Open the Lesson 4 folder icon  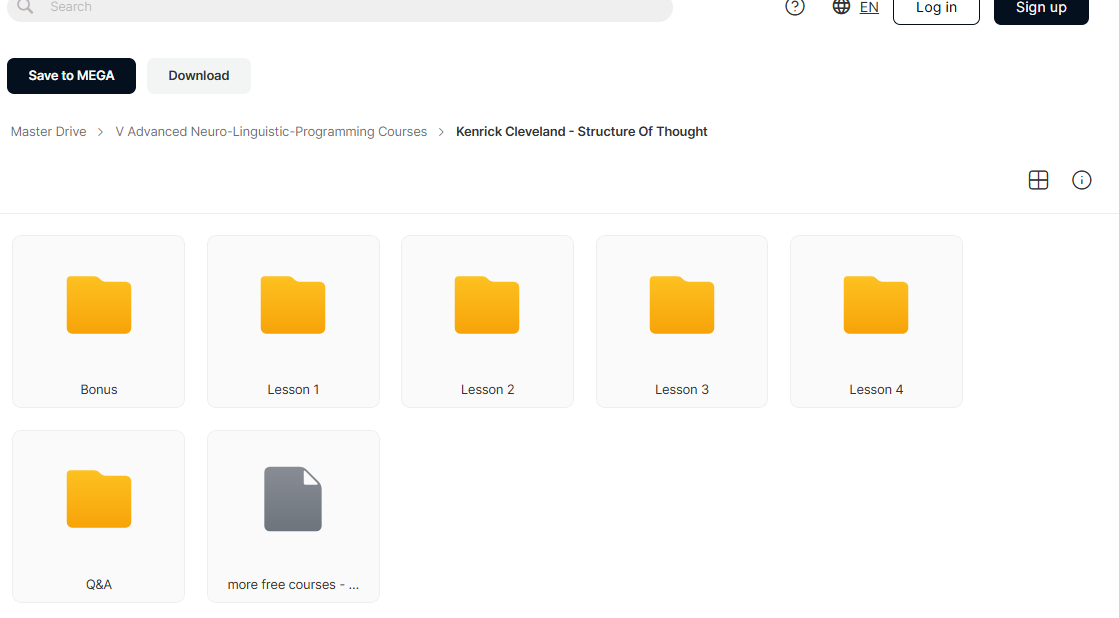876,305
